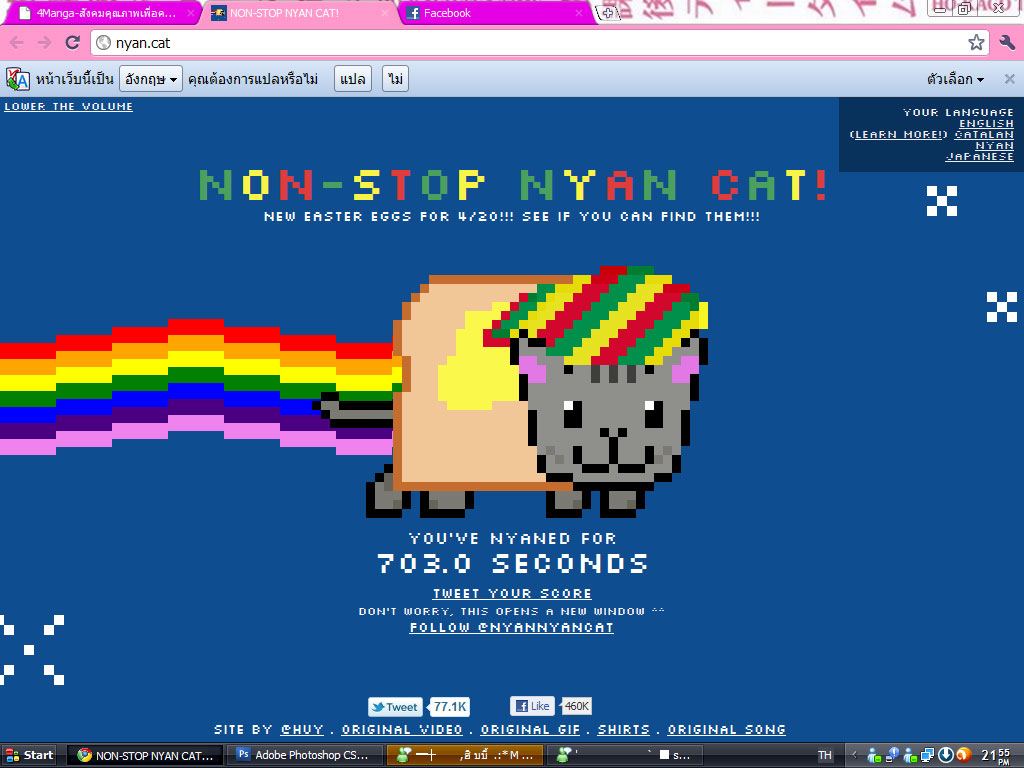
Task: Open the ORIGINAL VIDEO link
Action: [402, 729]
